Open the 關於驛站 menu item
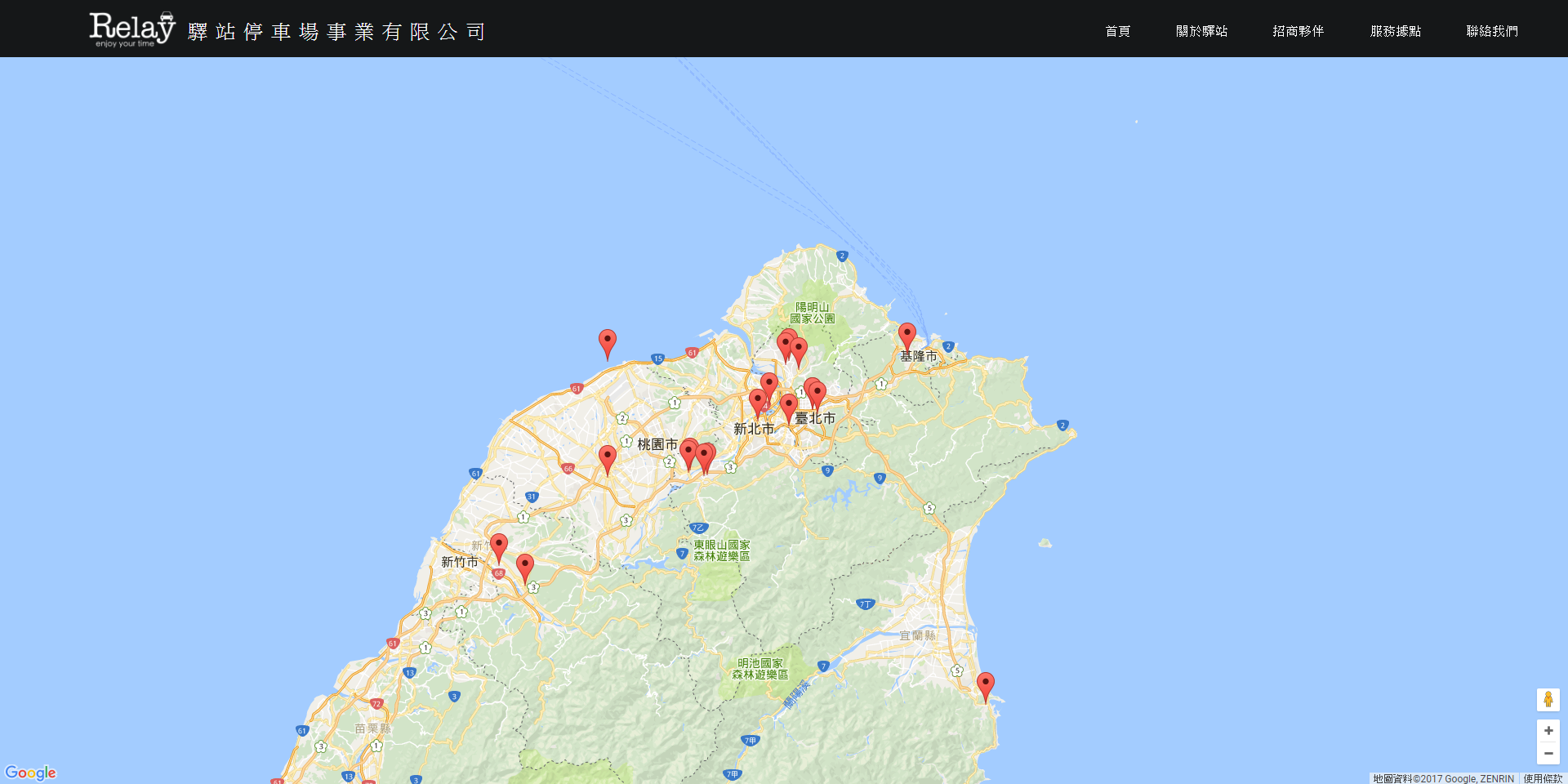Screen dimensions: 1568x784 pos(1201,31)
